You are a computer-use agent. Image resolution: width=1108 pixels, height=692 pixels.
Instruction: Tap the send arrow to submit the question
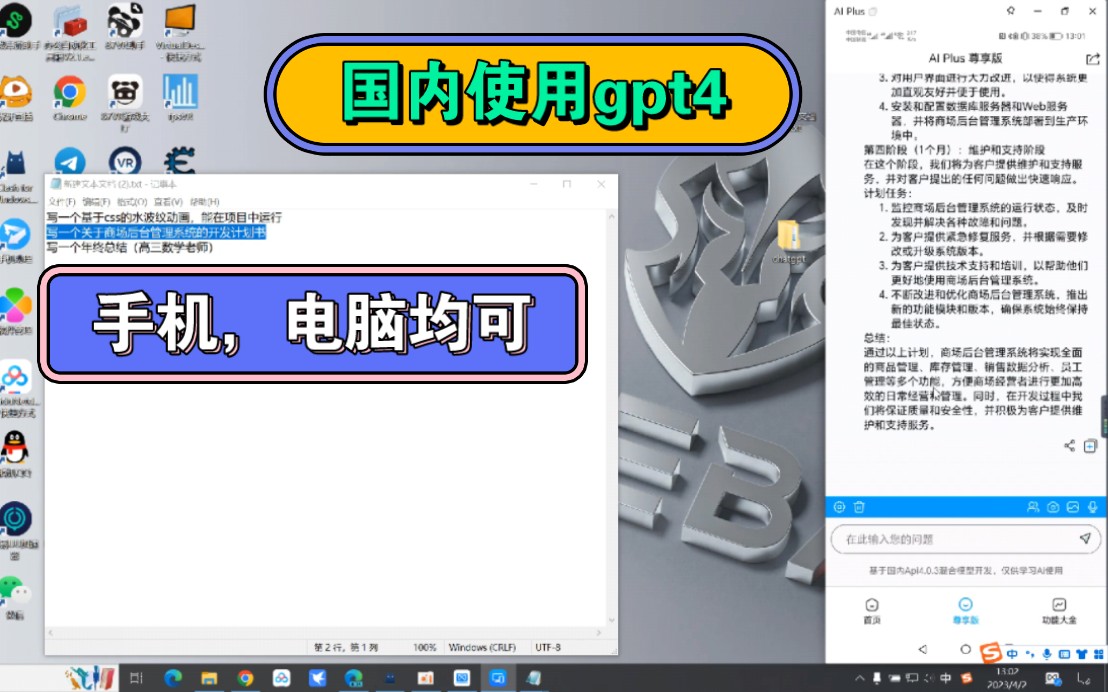[x=1086, y=538]
